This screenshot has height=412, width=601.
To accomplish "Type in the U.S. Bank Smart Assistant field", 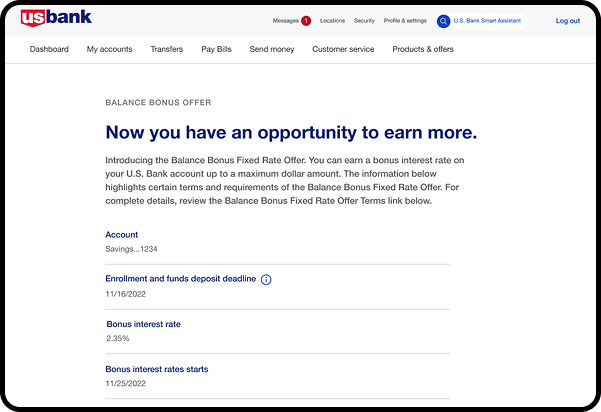I will [488, 21].
